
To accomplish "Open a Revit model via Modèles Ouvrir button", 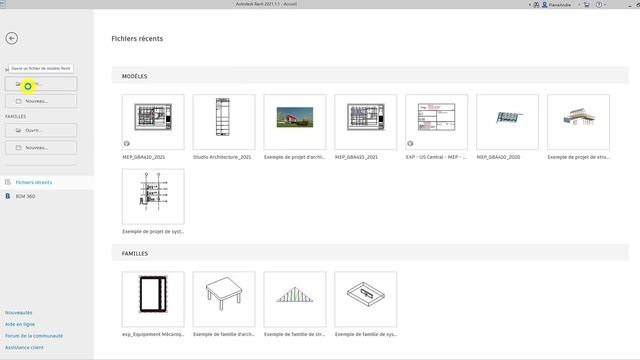I will 41,84.
